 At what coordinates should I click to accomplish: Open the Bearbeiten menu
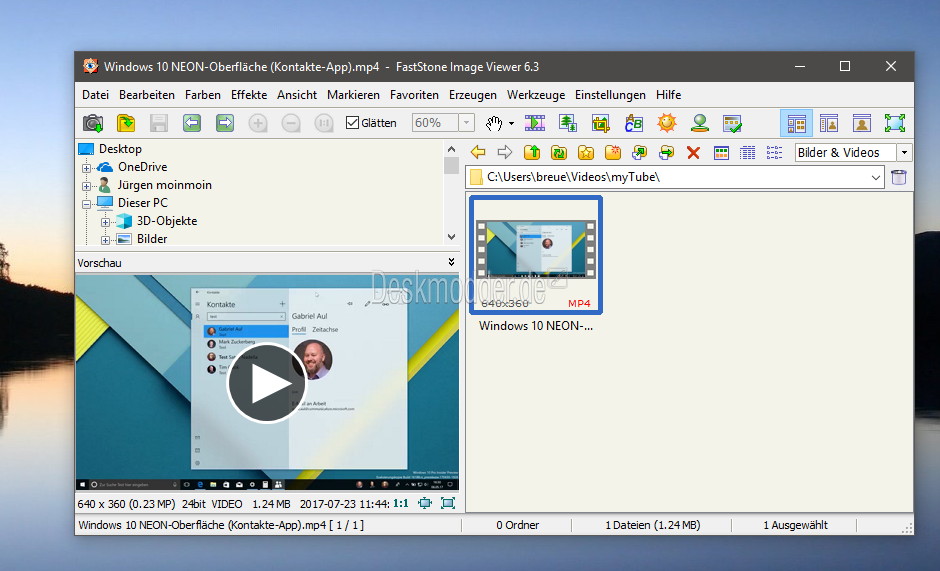pos(147,95)
